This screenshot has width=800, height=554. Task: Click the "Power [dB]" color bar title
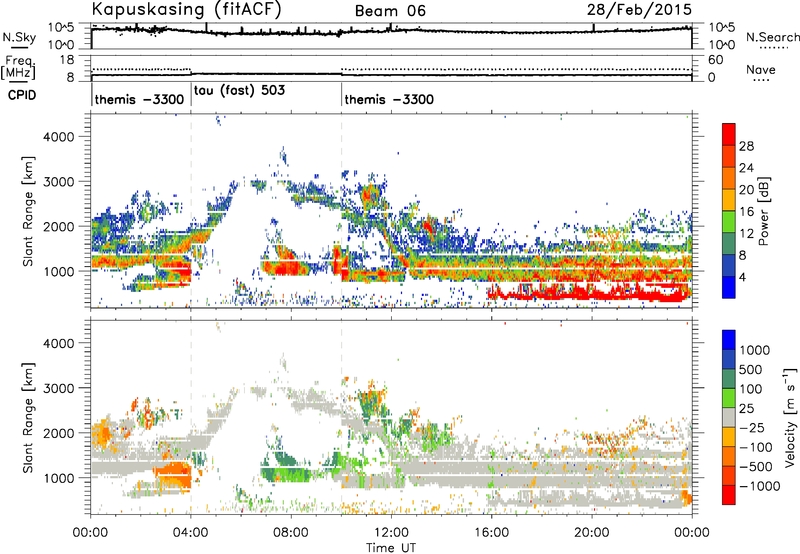pos(763,211)
